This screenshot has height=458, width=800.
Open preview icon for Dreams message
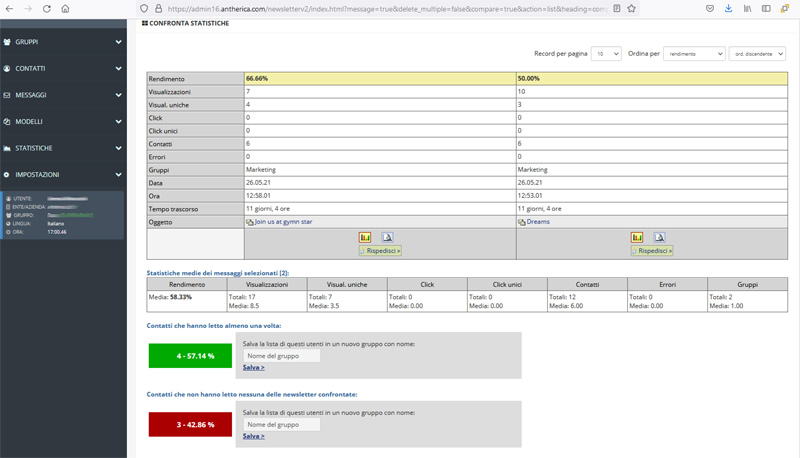tap(659, 237)
